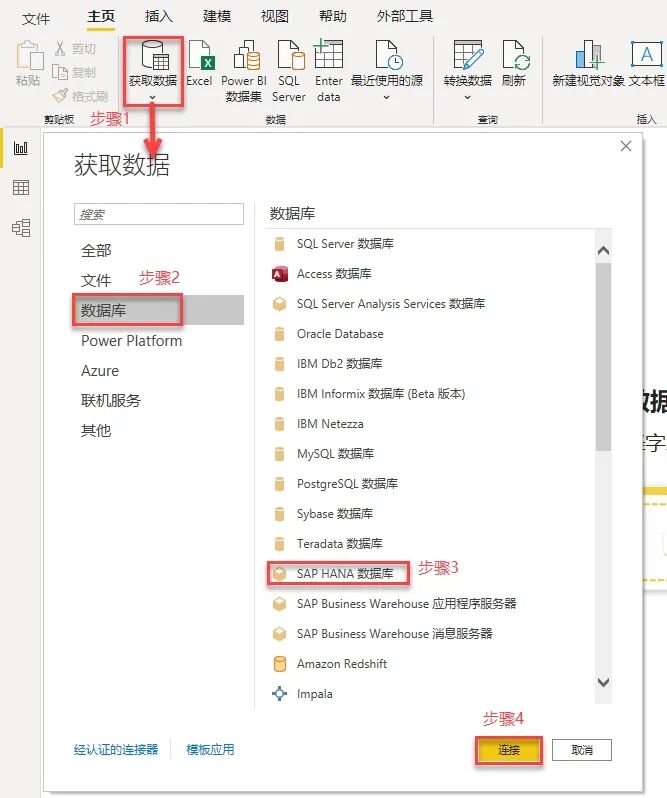
Task: Switch to Report view in sidebar
Action: (21, 148)
